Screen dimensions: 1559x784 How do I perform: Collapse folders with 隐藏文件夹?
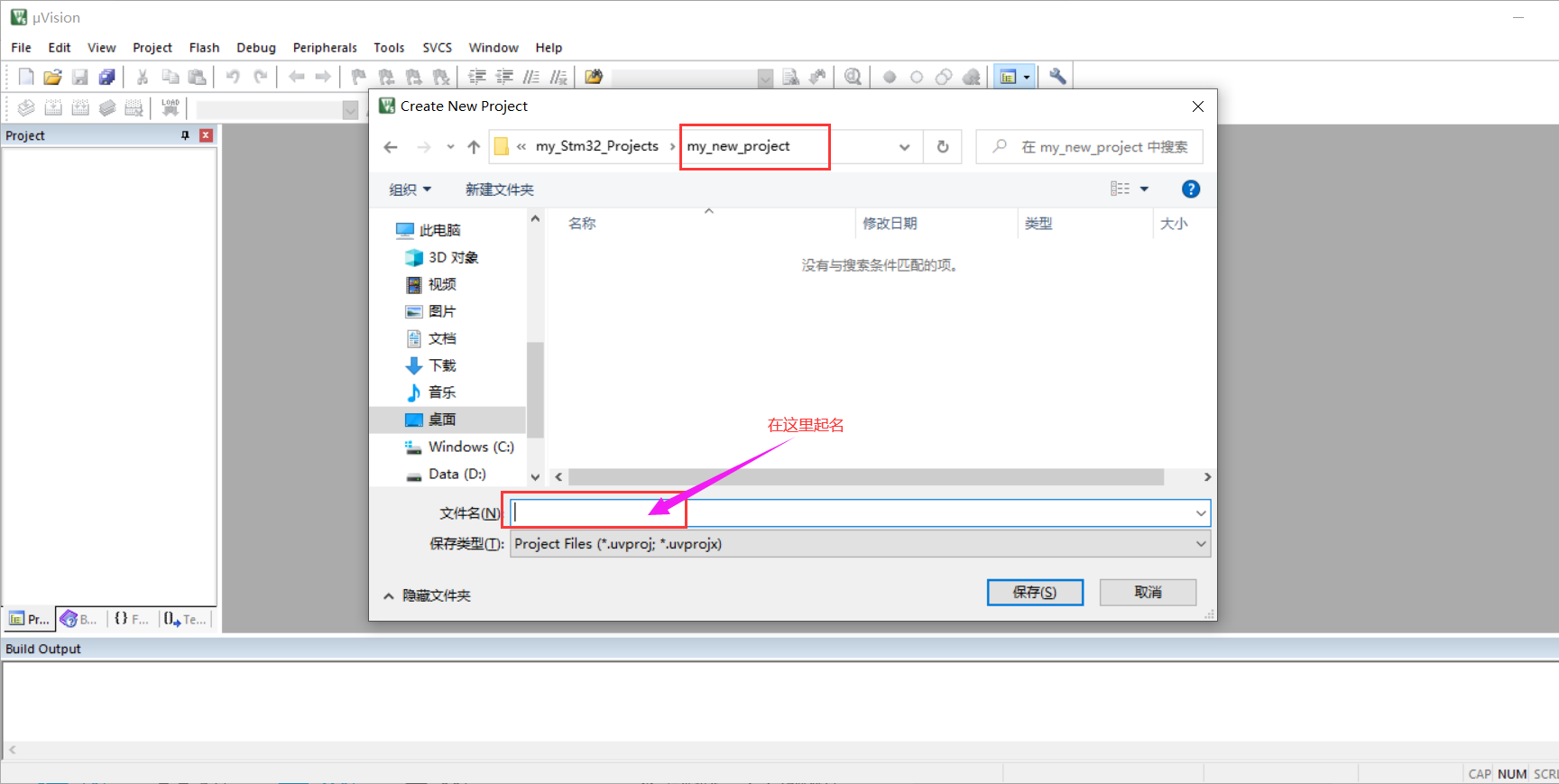[427, 595]
